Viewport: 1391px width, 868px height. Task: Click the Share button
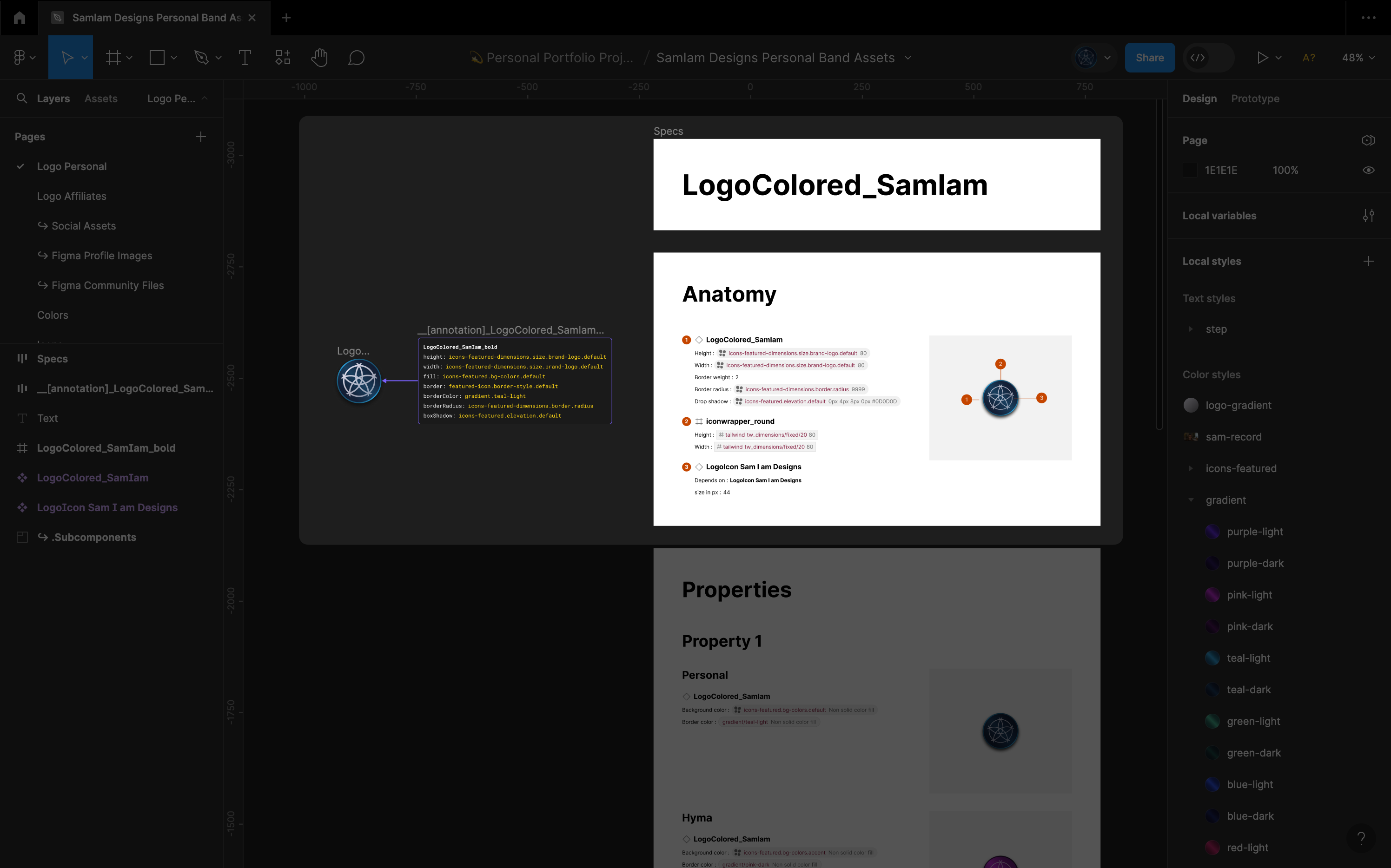(1149, 58)
